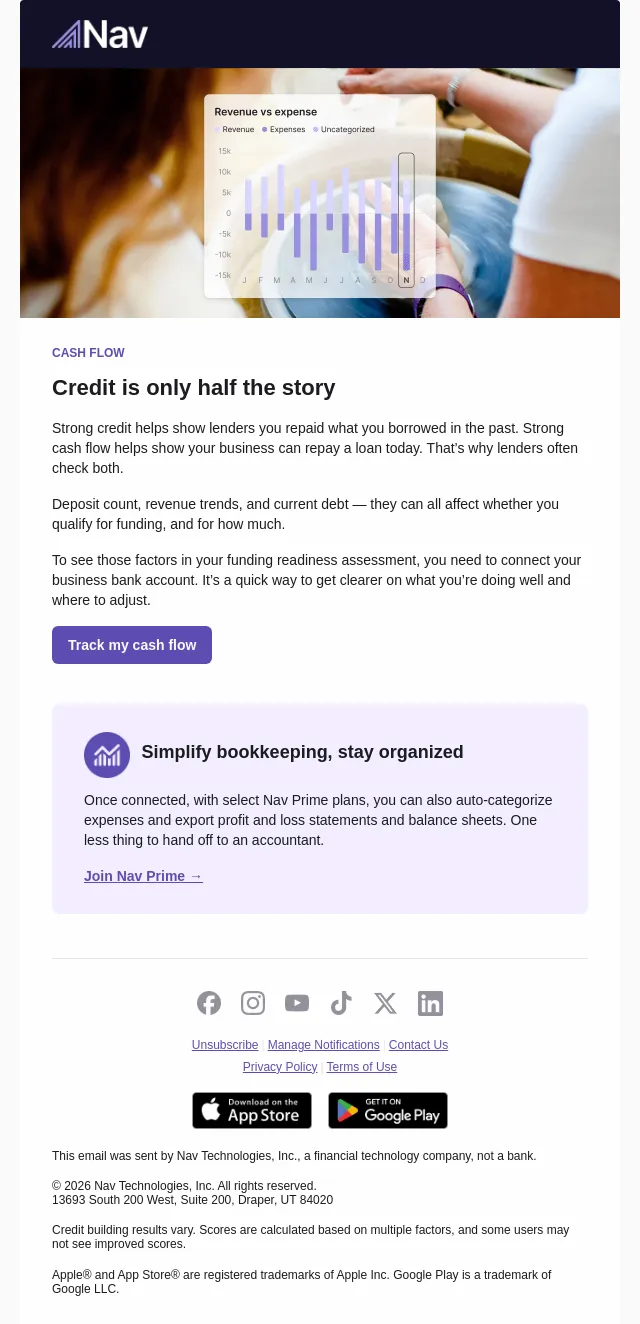Follow the Join Nav Prime link

tap(143, 876)
